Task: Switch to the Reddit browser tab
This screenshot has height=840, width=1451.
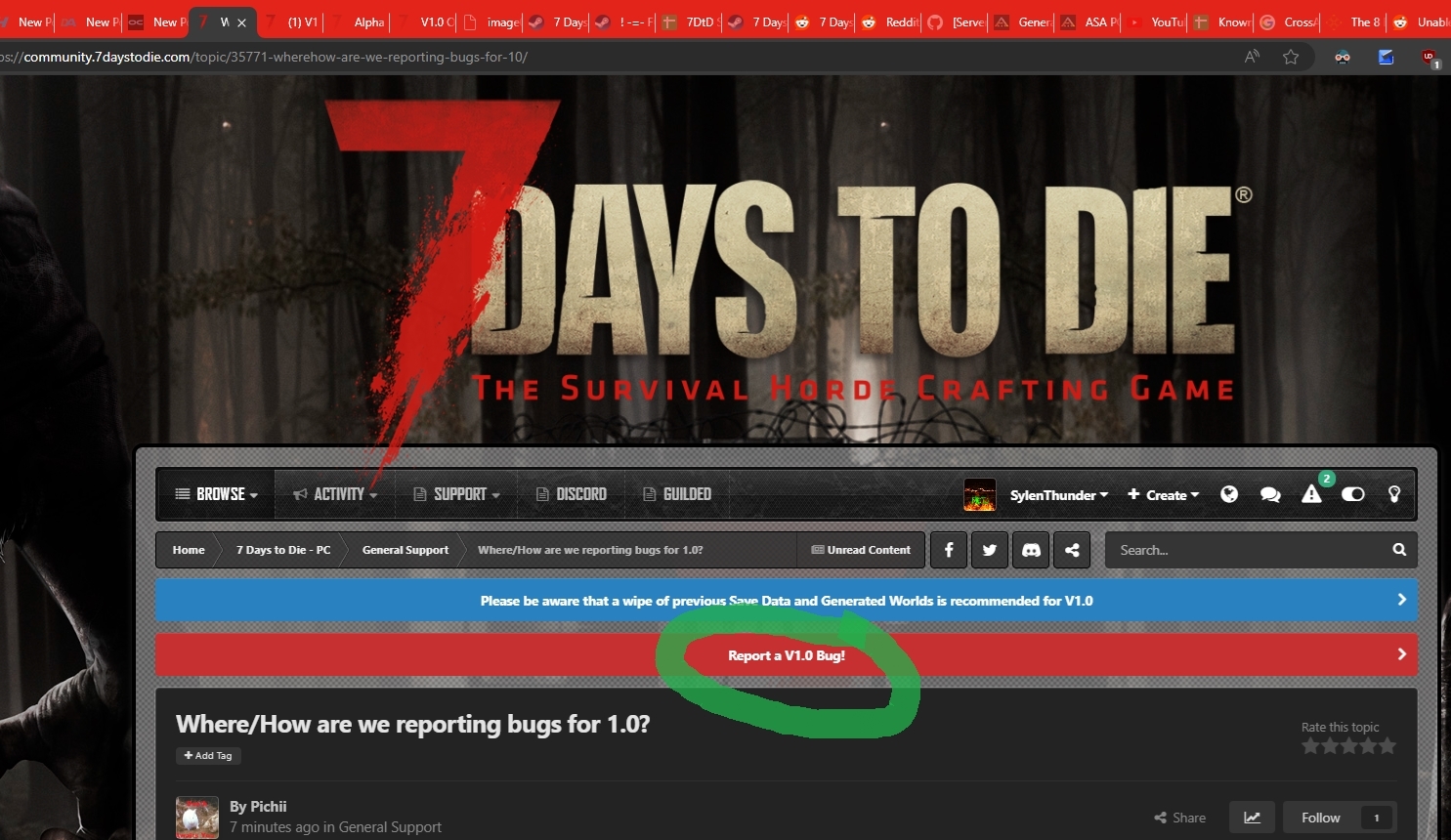Action: pos(890,22)
